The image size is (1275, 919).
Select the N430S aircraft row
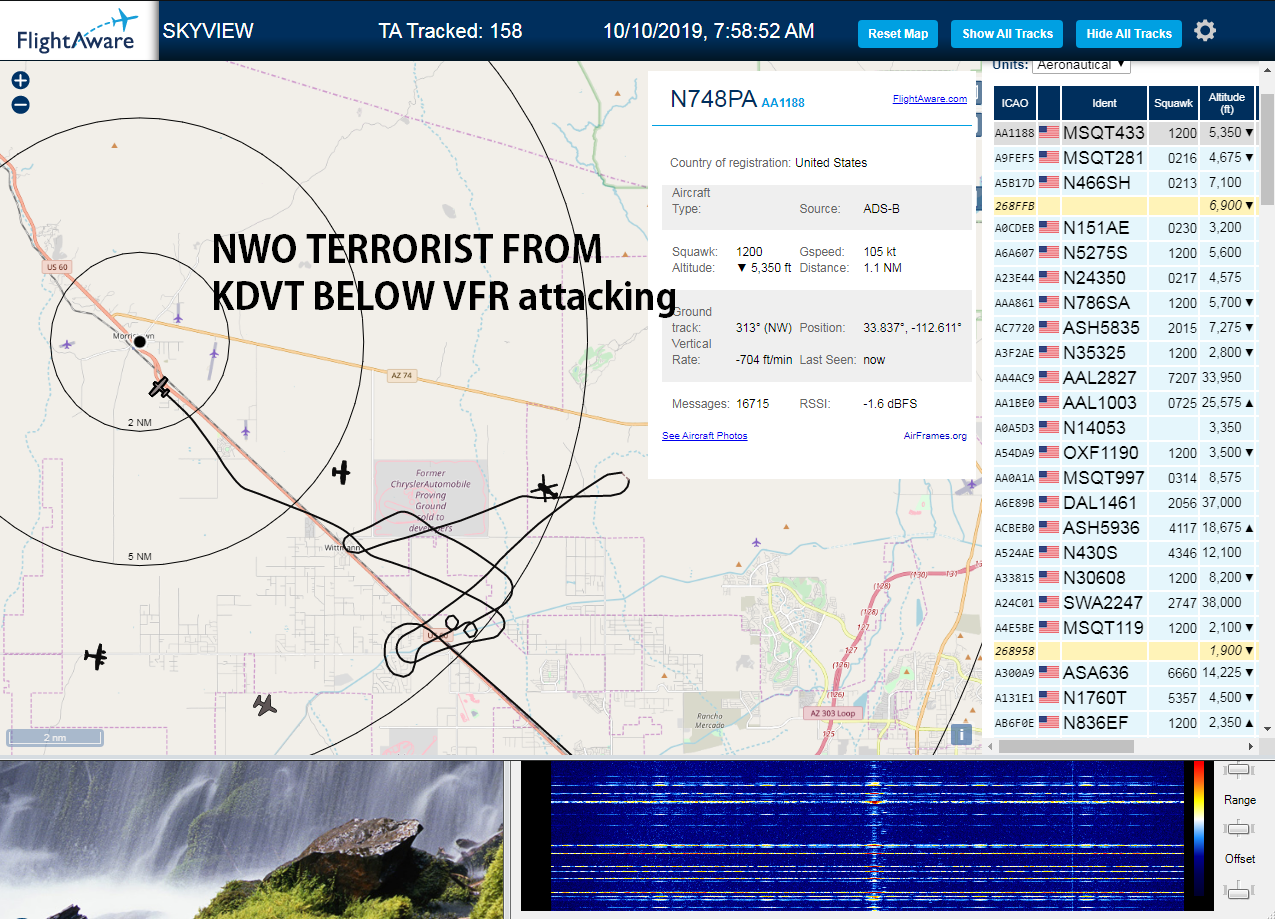pos(1124,553)
